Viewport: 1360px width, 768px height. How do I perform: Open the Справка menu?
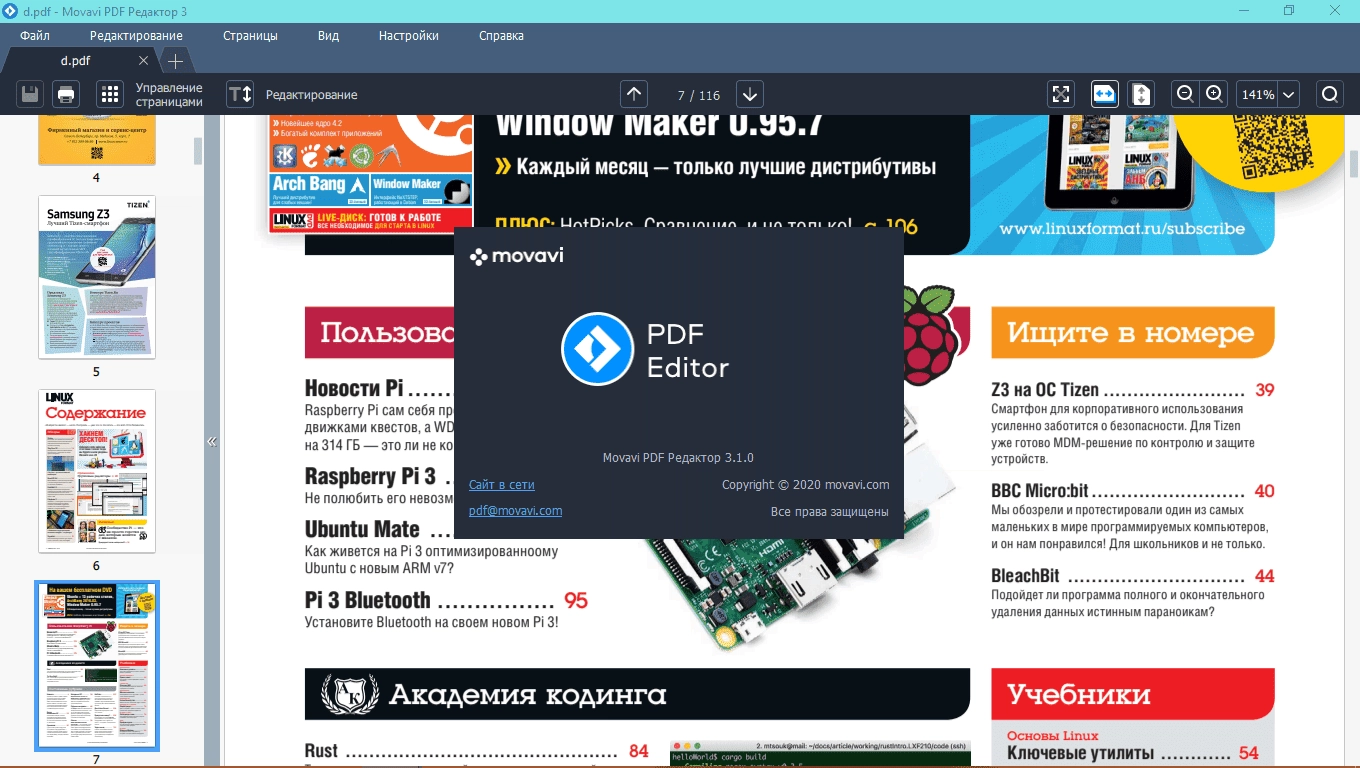point(501,36)
